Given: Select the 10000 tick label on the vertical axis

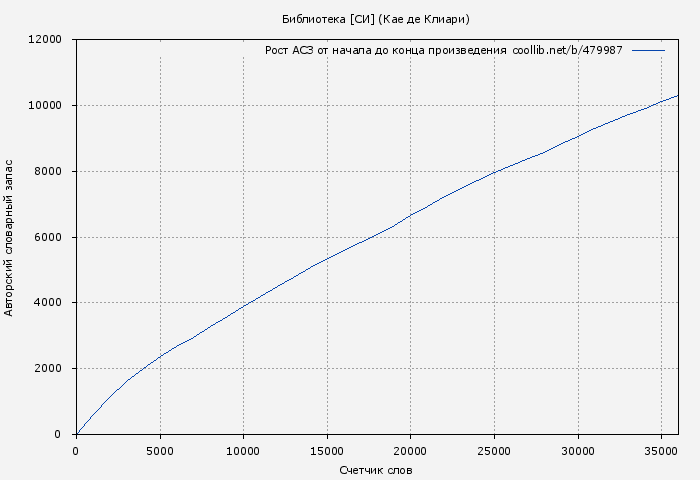Looking at the screenshot, I should (45, 106).
